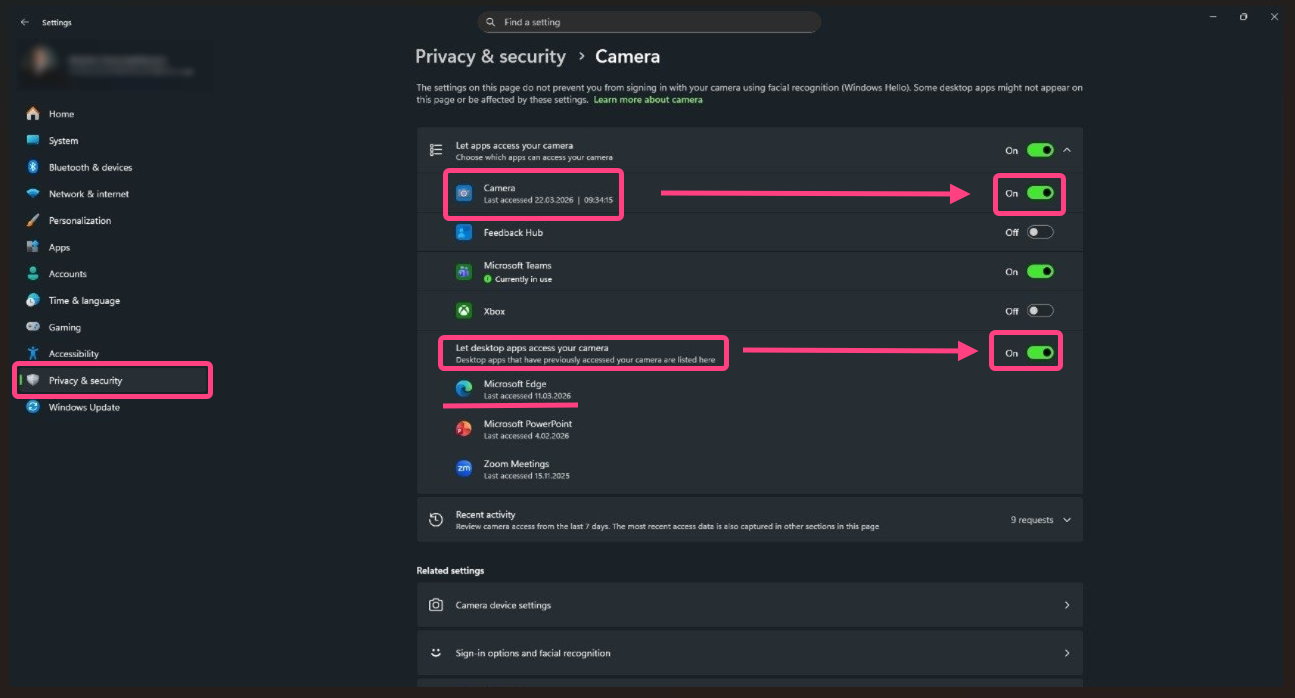Click the Find a setting search box
Viewport: 1295px width, 698px height.
click(648, 21)
